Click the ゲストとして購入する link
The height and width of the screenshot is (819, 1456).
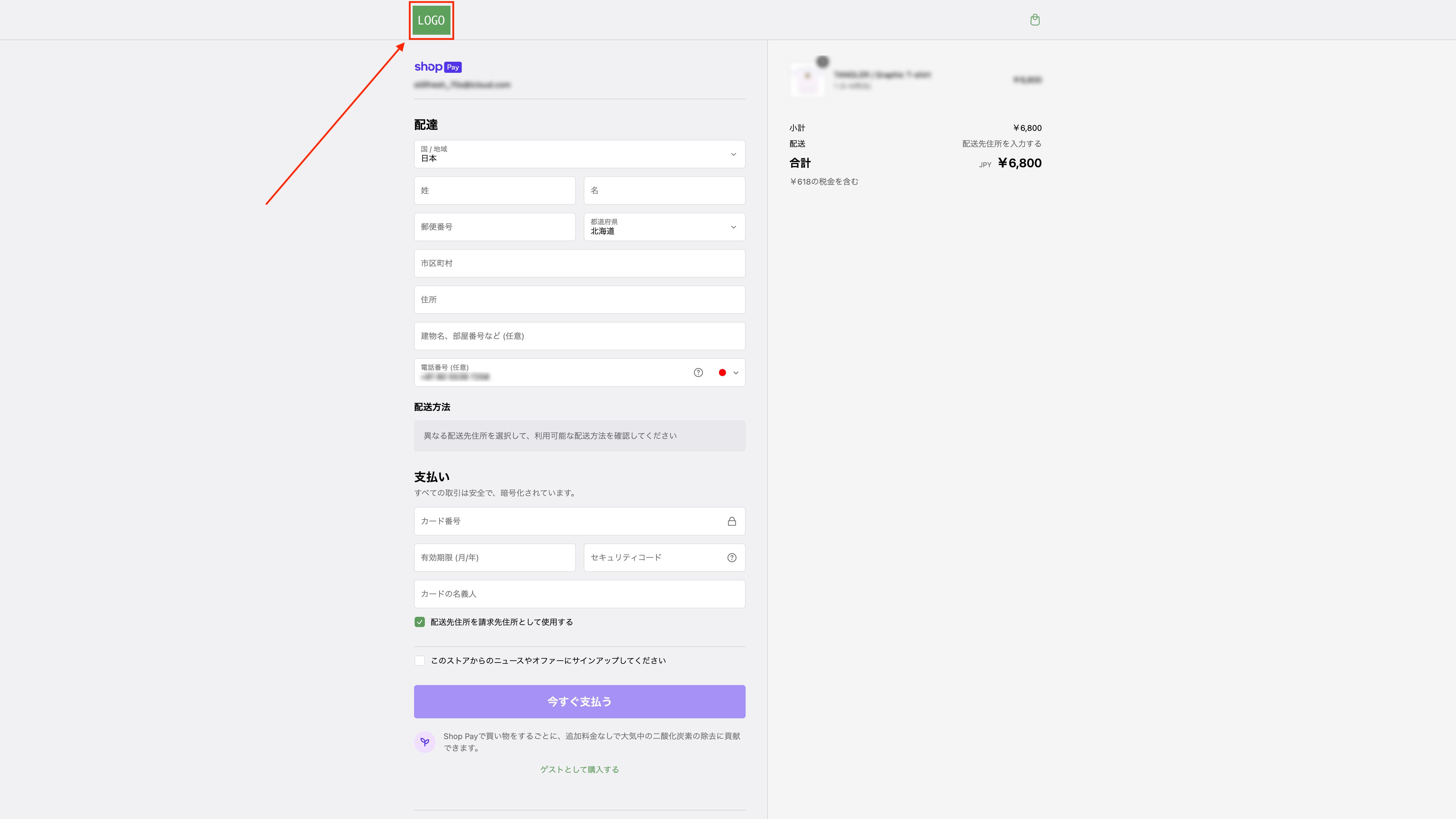(x=579, y=769)
